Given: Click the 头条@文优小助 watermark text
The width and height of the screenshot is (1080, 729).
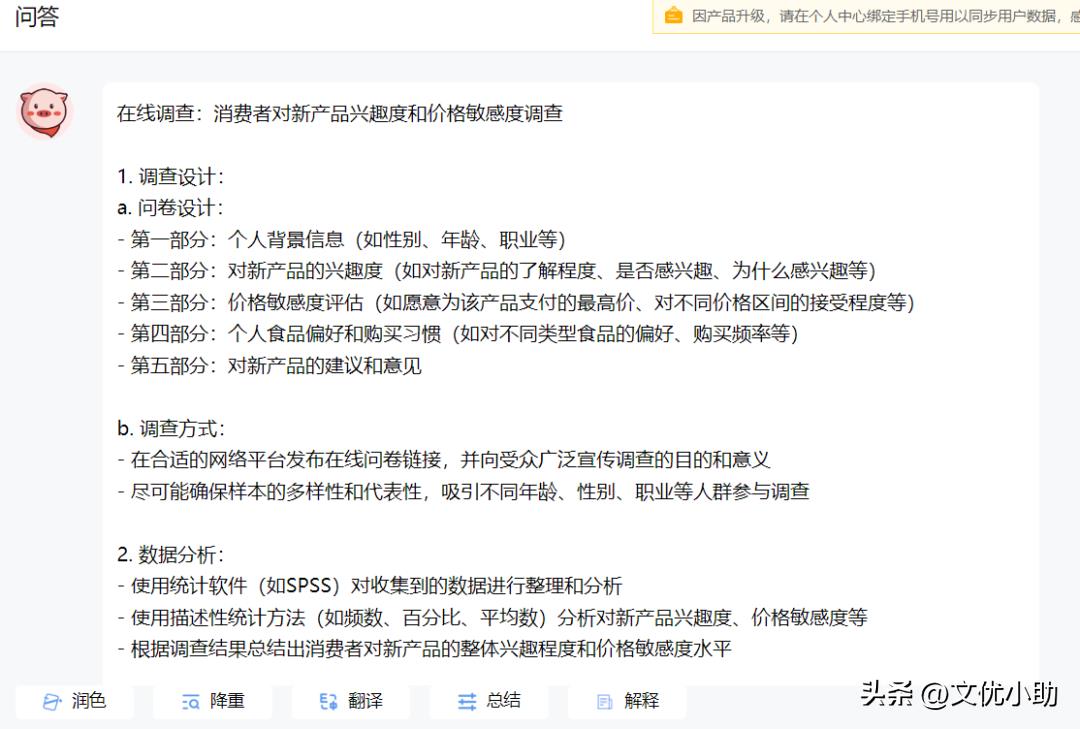Looking at the screenshot, I should click(958, 694).
